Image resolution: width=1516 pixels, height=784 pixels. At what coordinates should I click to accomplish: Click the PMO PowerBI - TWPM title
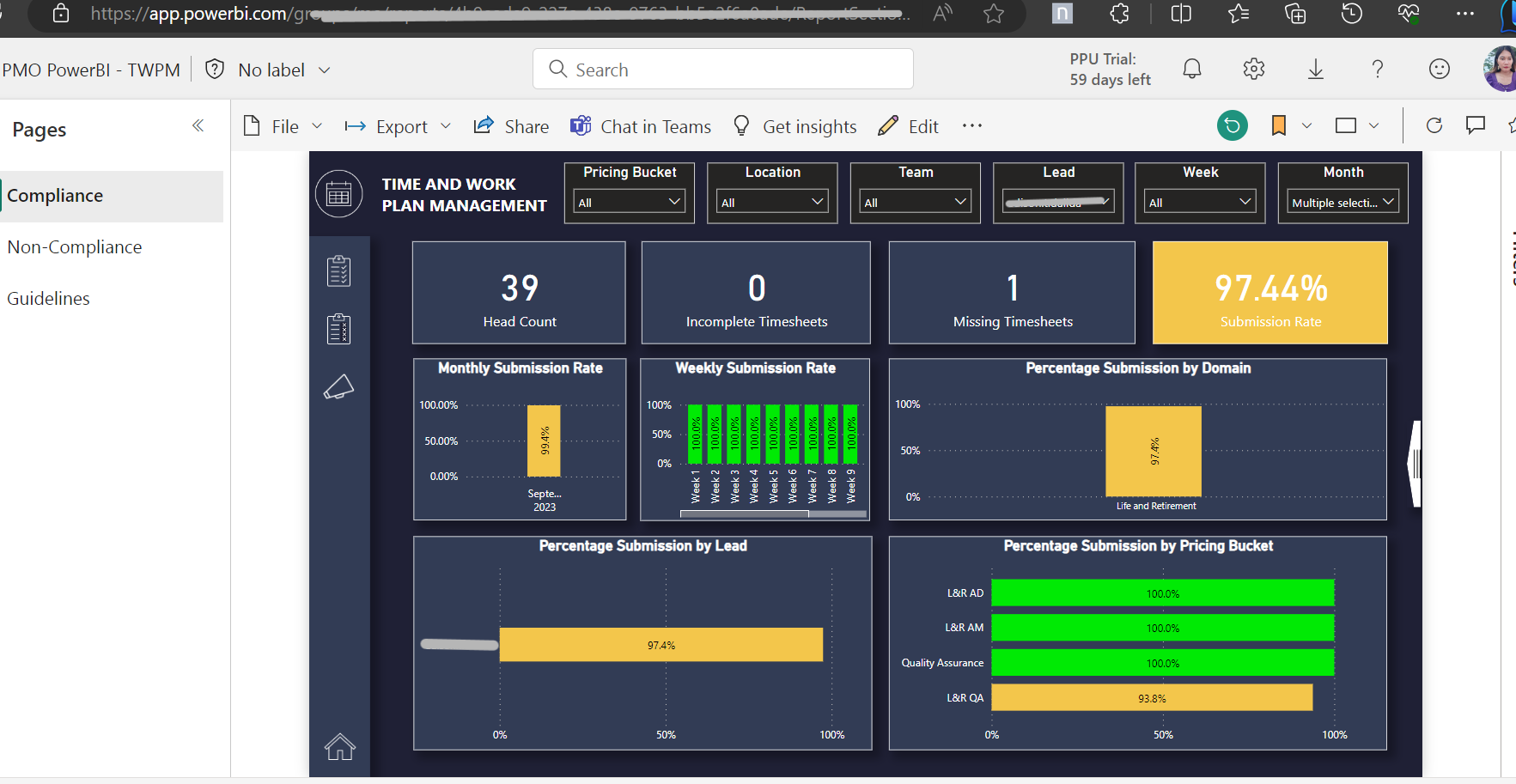pos(91,70)
